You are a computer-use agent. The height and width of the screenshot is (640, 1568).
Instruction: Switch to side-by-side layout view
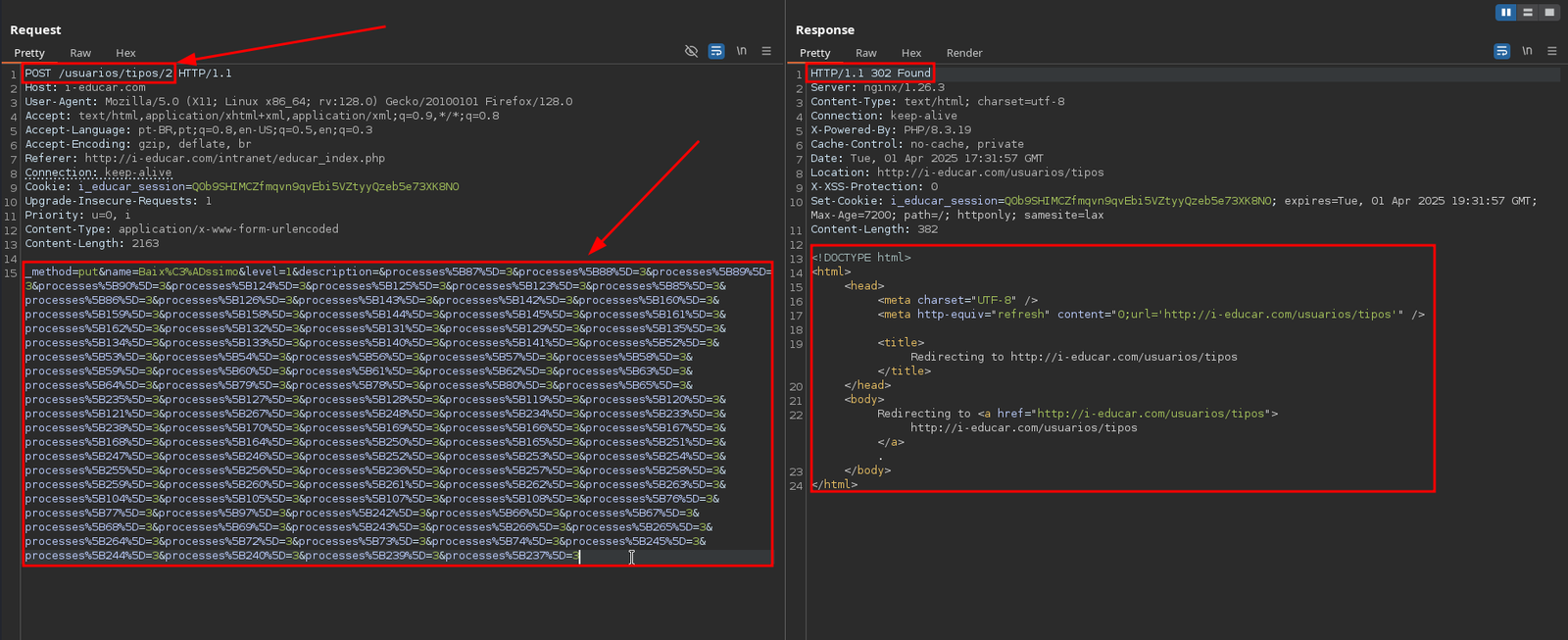click(x=1506, y=12)
